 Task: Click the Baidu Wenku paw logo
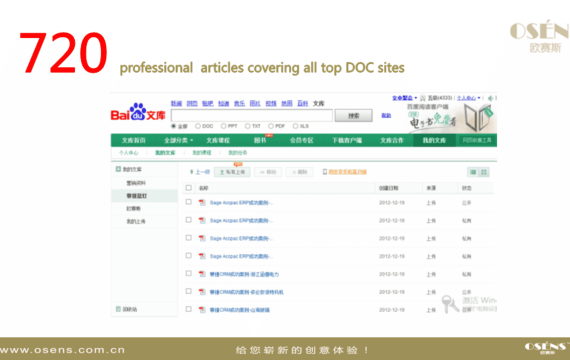(138, 111)
